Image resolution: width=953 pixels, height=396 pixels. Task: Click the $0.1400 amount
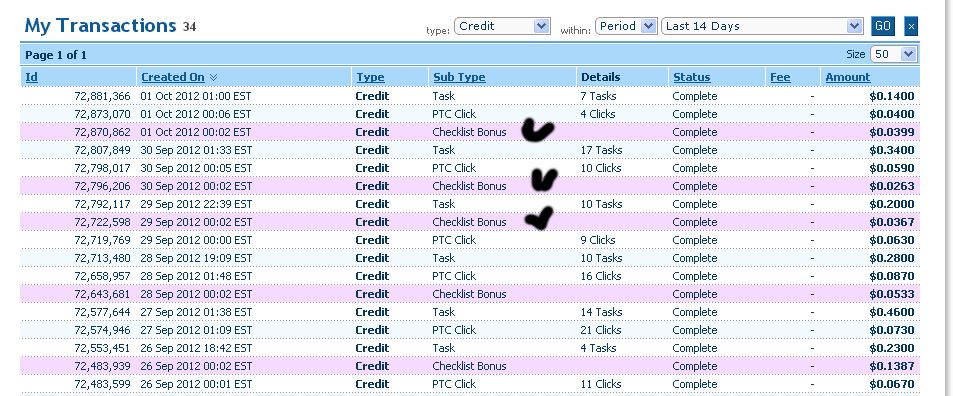point(892,96)
